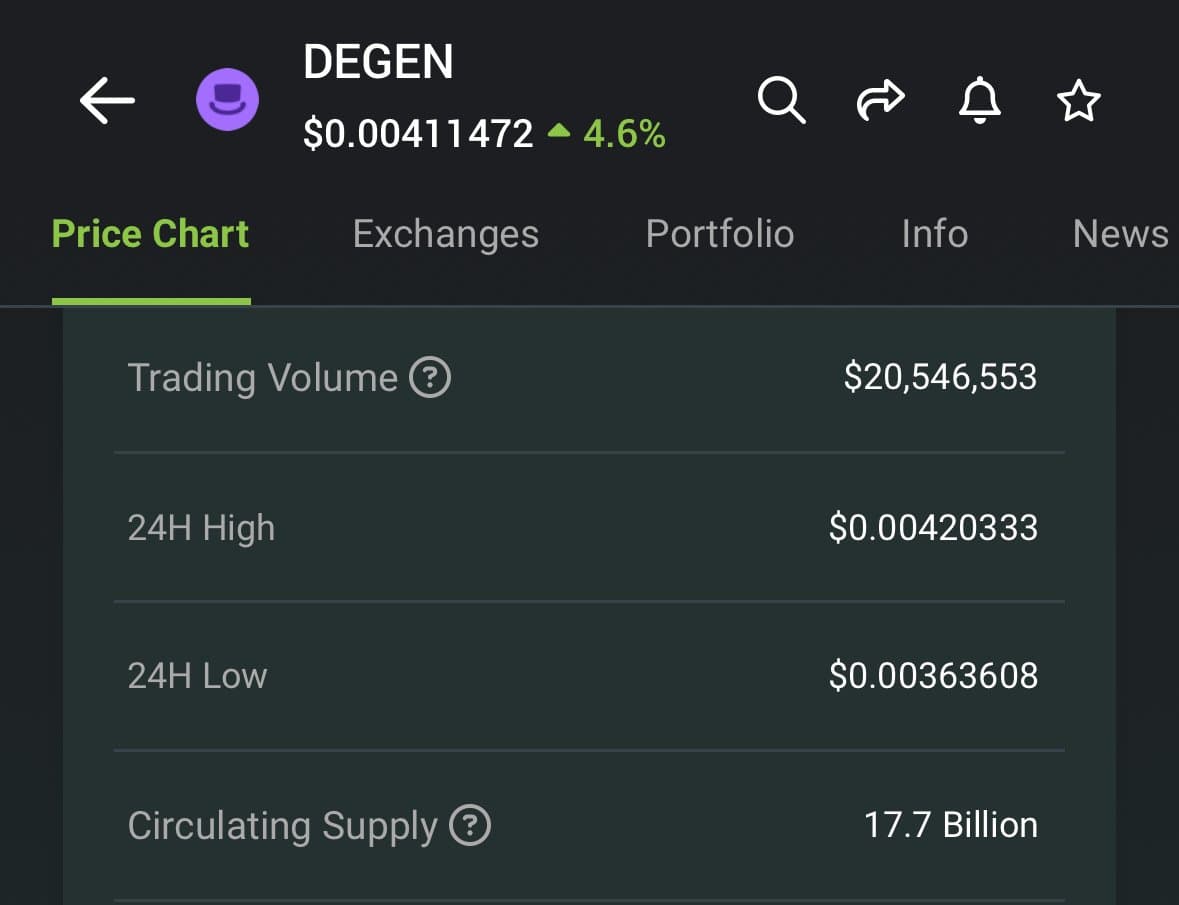Show Circulating Supply help tooltip icon
Screen dimensions: 1179x905
470,826
